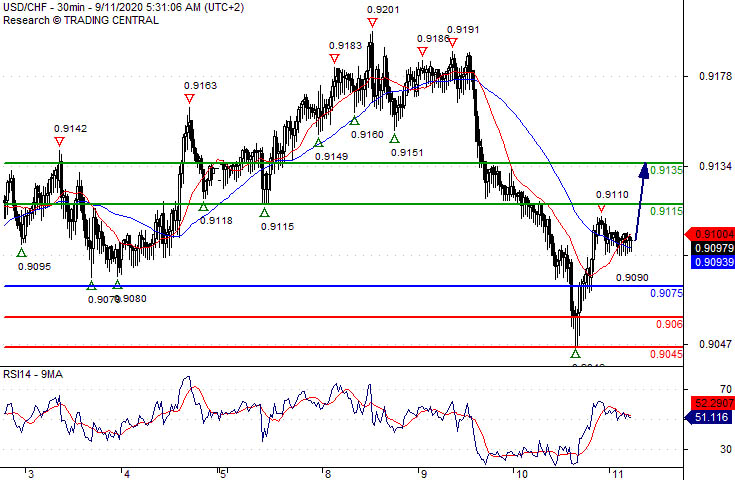
Task: Click the 0.9142 price label
Action: (x=70, y=128)
